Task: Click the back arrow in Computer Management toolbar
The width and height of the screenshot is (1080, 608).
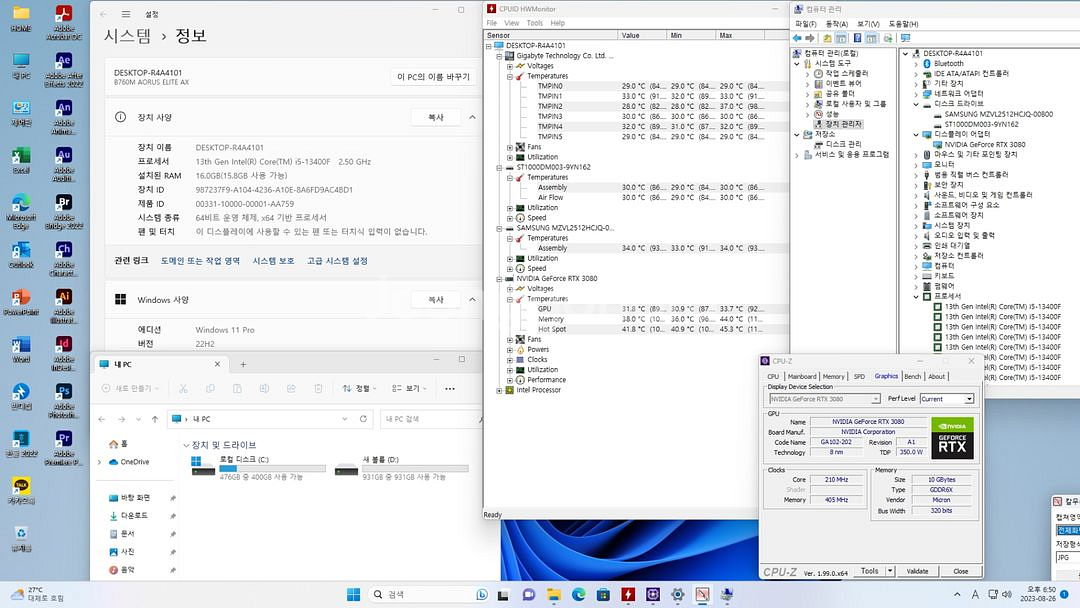Action: tap(797, 38)
